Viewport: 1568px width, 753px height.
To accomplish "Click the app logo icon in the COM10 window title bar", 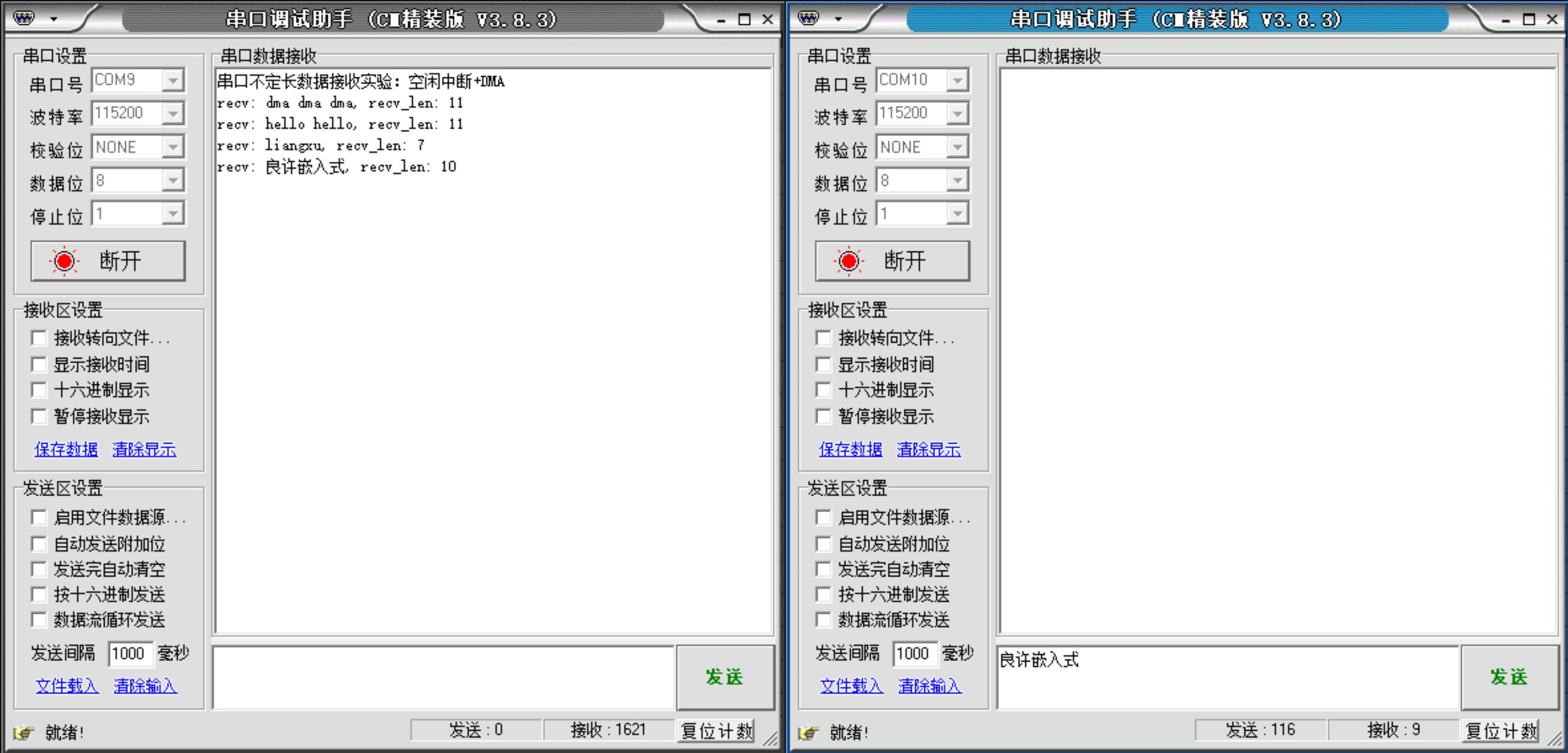I will 808,18.
